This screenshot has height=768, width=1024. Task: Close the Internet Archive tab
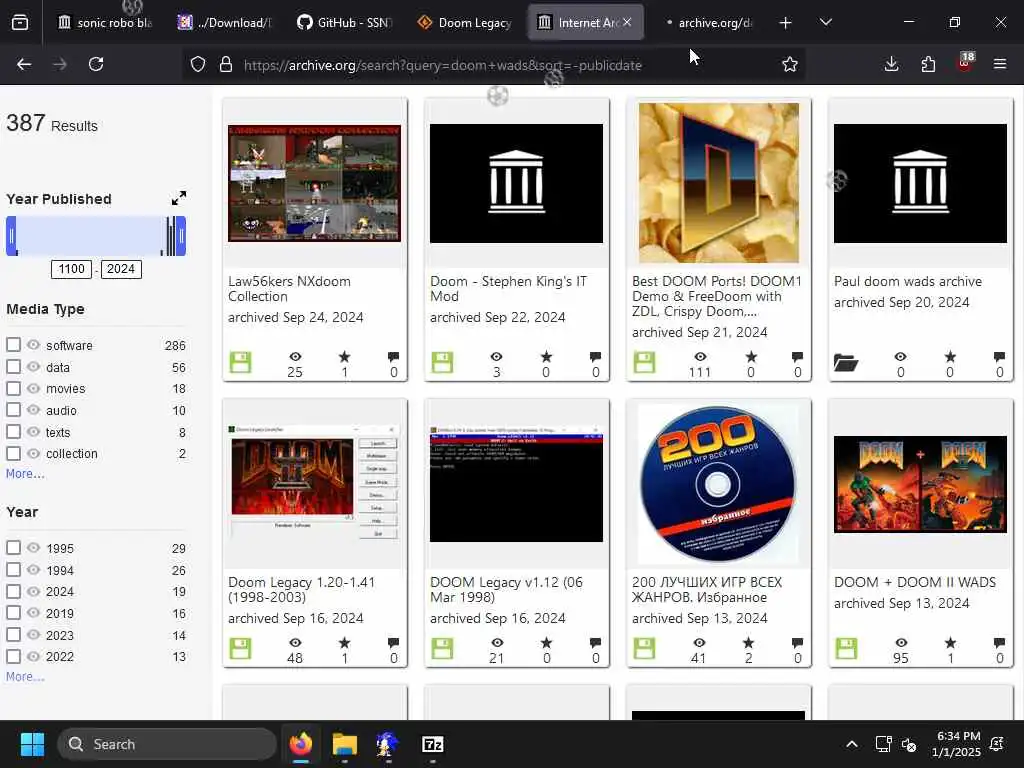[627, 22]
